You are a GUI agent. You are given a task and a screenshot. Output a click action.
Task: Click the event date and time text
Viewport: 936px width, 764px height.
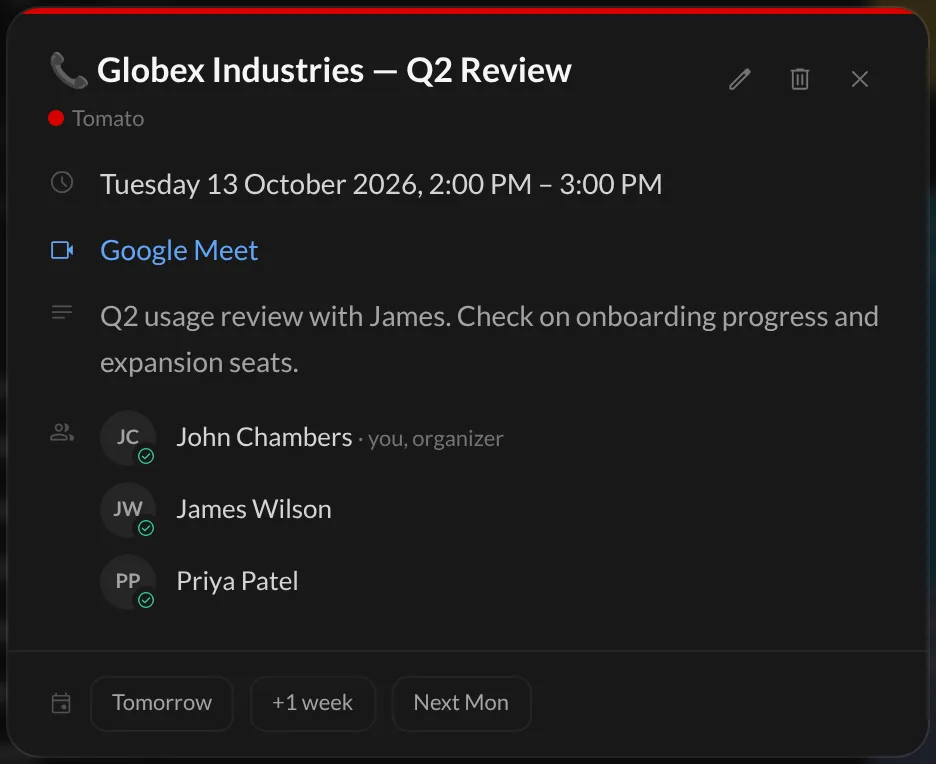(381, 184)
